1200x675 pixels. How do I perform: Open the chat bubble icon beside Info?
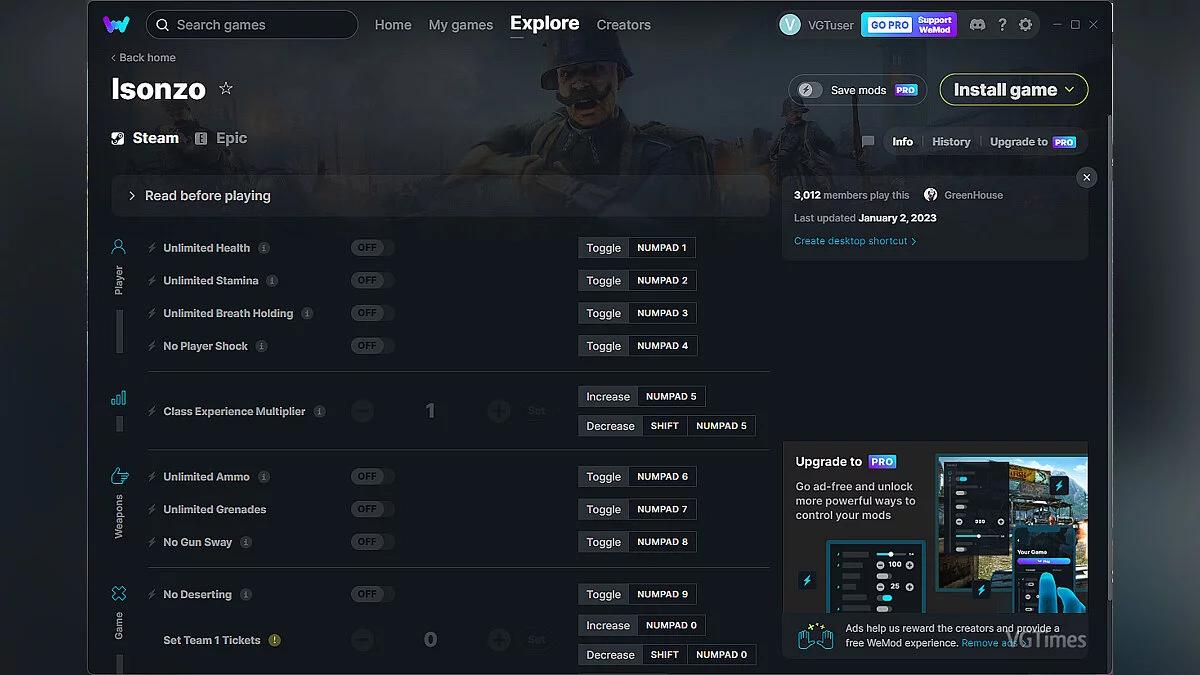868,142
